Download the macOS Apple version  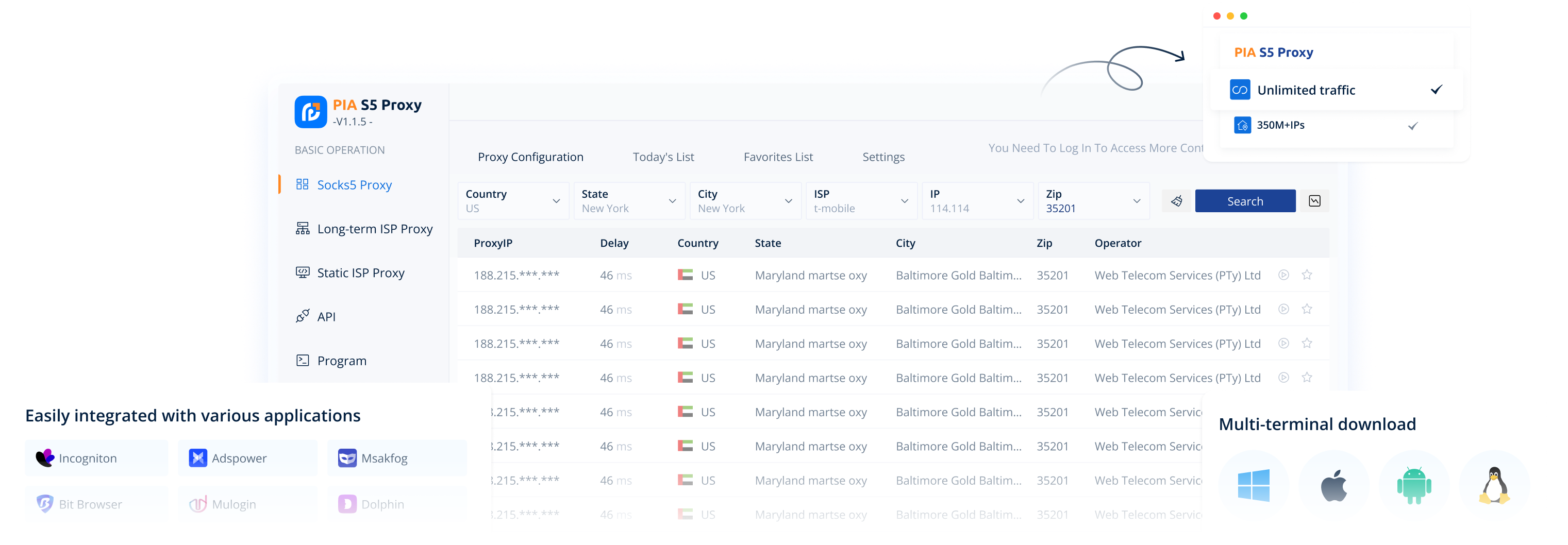[x=1333, y=485]
